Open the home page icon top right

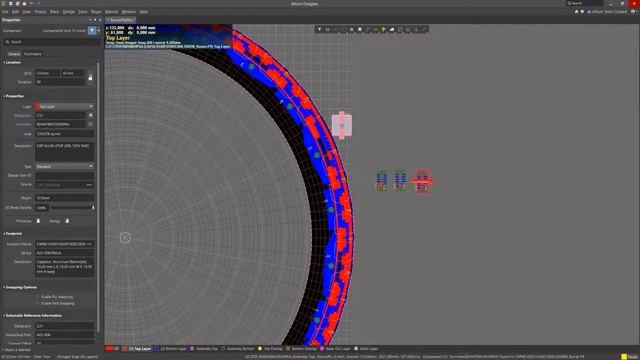click(x=576, y=12)
